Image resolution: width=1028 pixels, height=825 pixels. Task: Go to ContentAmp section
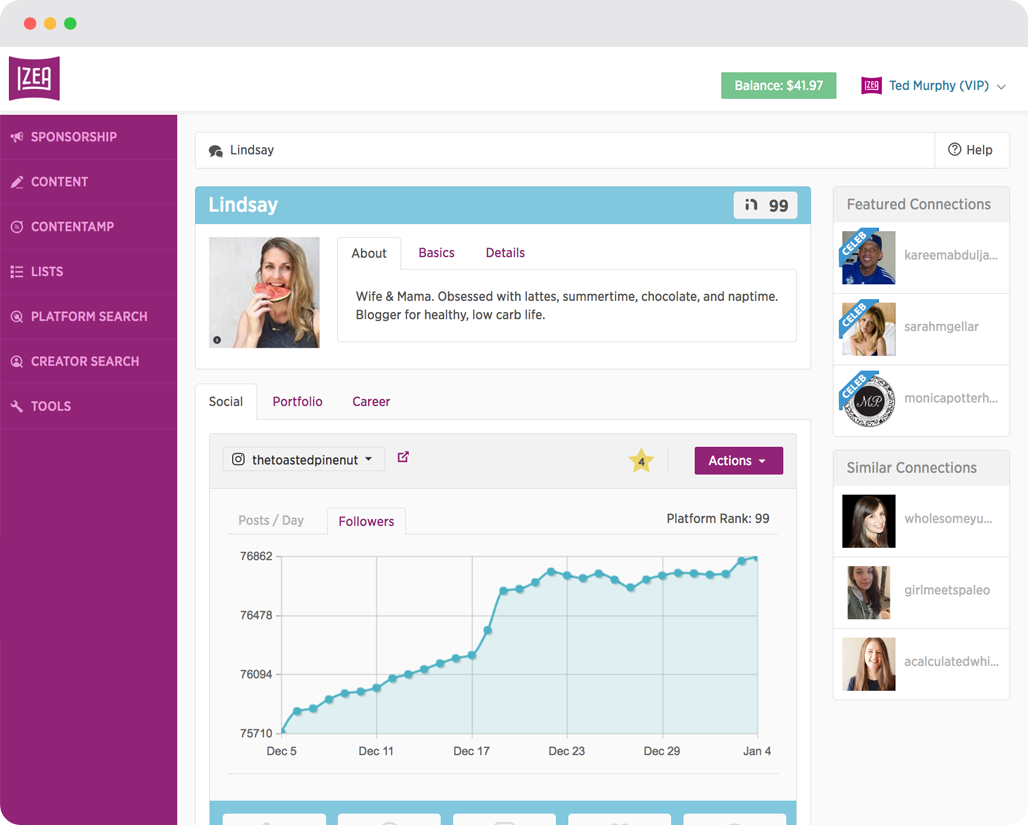coord(89,227)
